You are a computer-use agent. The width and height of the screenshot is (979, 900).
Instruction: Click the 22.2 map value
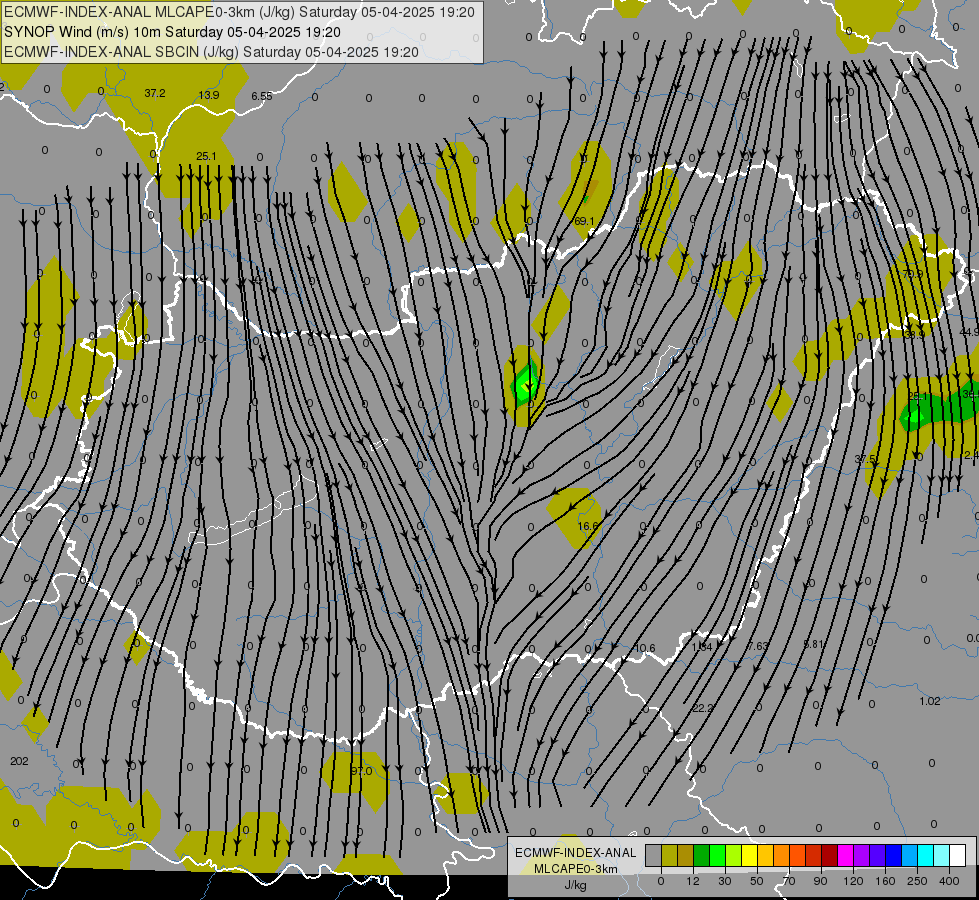pyautogui.click(x=702, y=708)
